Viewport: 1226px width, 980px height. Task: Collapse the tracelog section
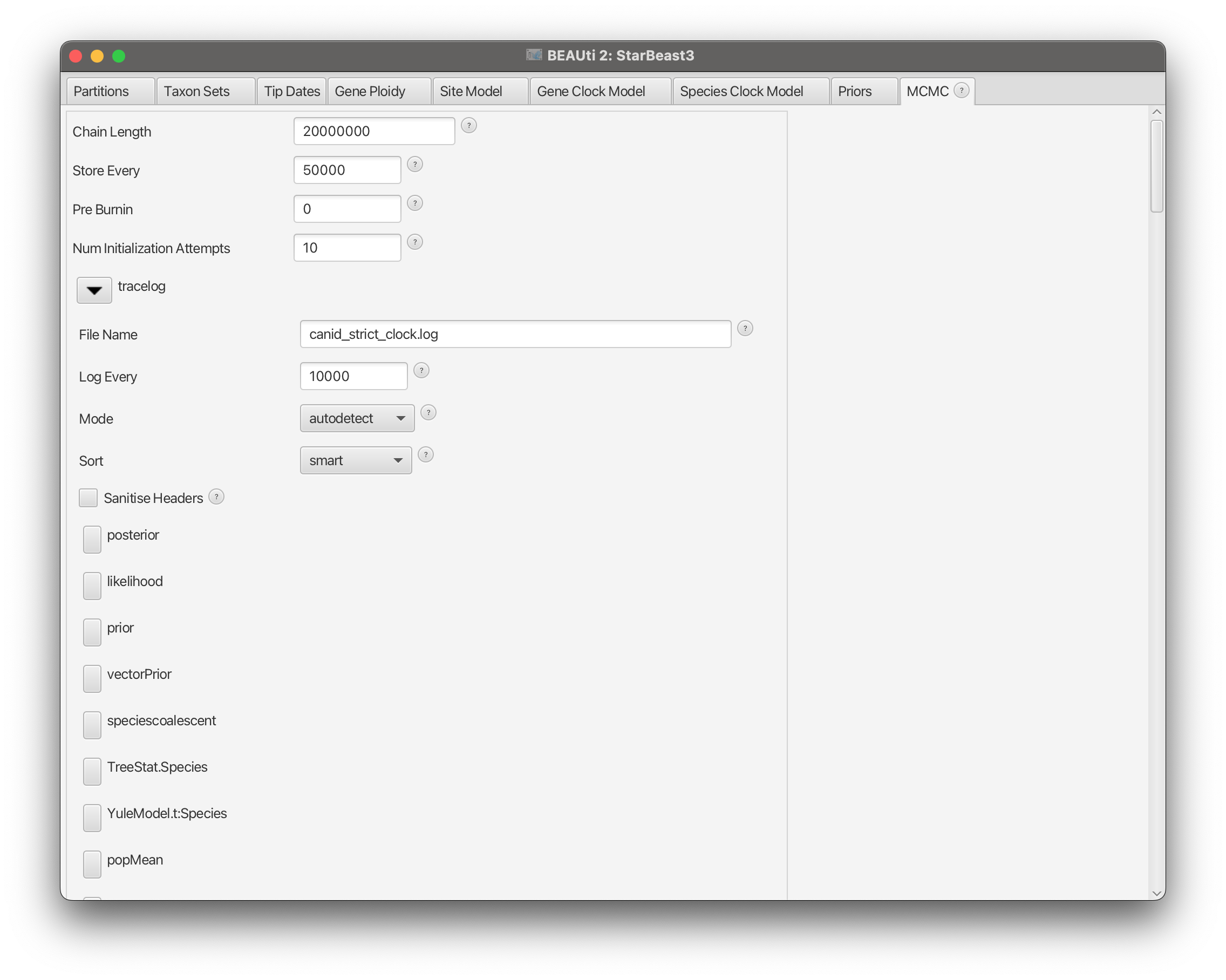[94, 290]
